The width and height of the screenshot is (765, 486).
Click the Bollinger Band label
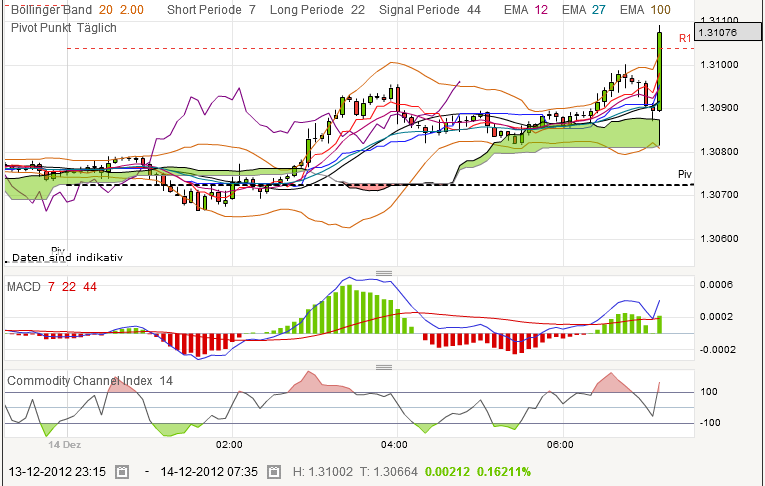51,10
